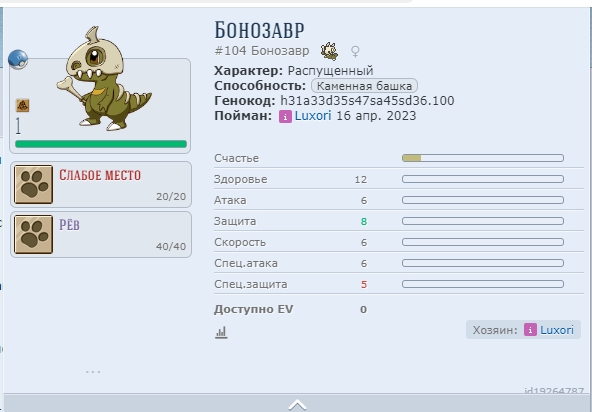The height and width of the screenshot is (412, 592).
Task: Click the Атака stat bar
Action: click(483, 200)
